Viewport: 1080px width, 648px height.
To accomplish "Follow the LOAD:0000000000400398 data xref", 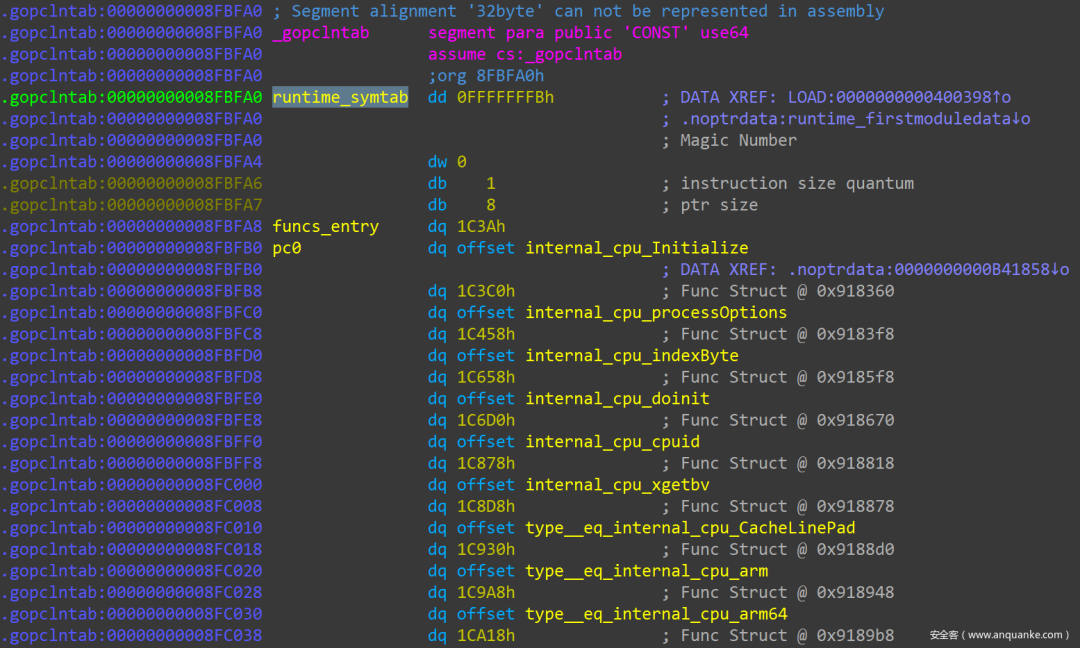I will click(x=899, y=97).
